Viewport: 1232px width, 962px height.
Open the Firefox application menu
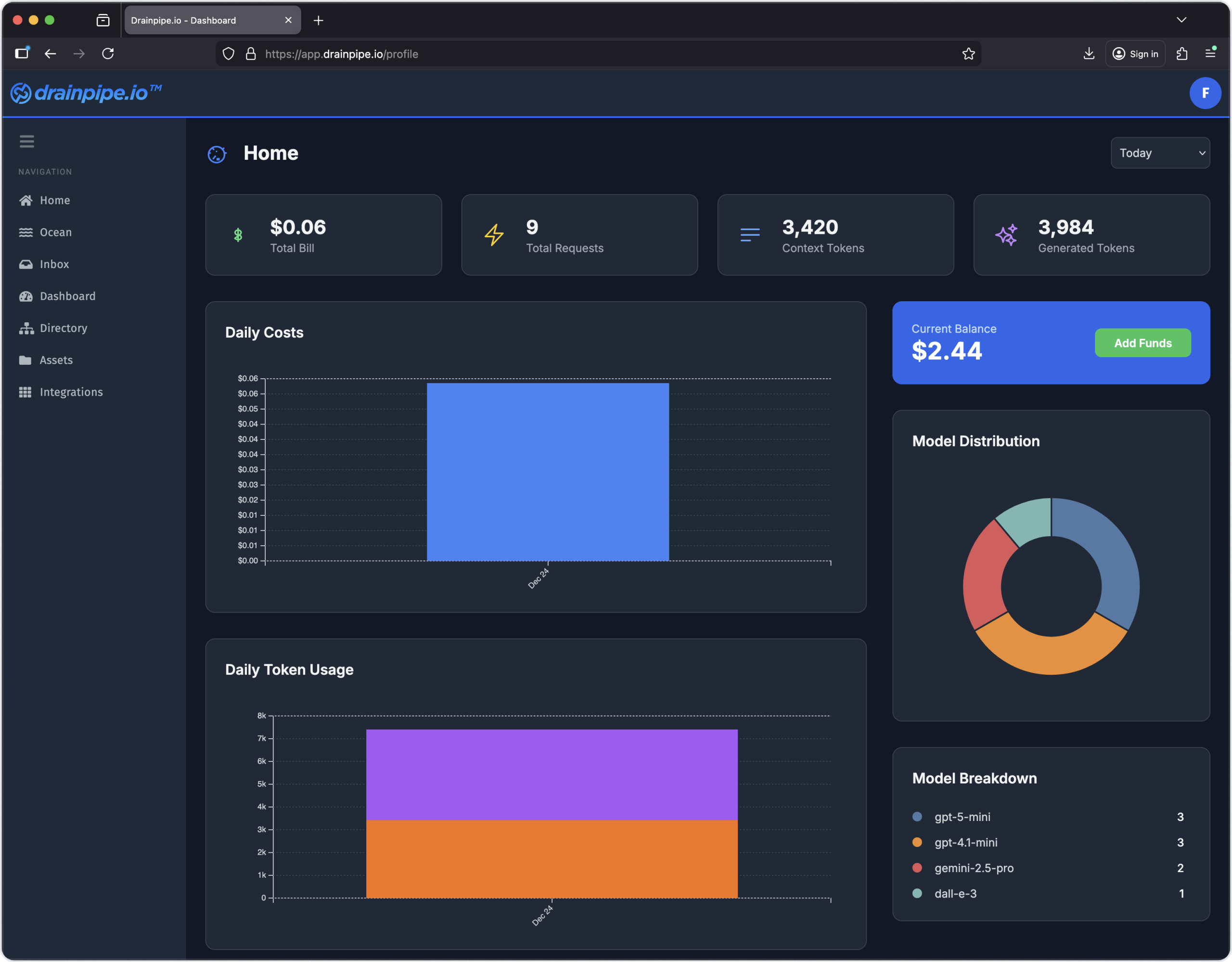coord(1209,53)
